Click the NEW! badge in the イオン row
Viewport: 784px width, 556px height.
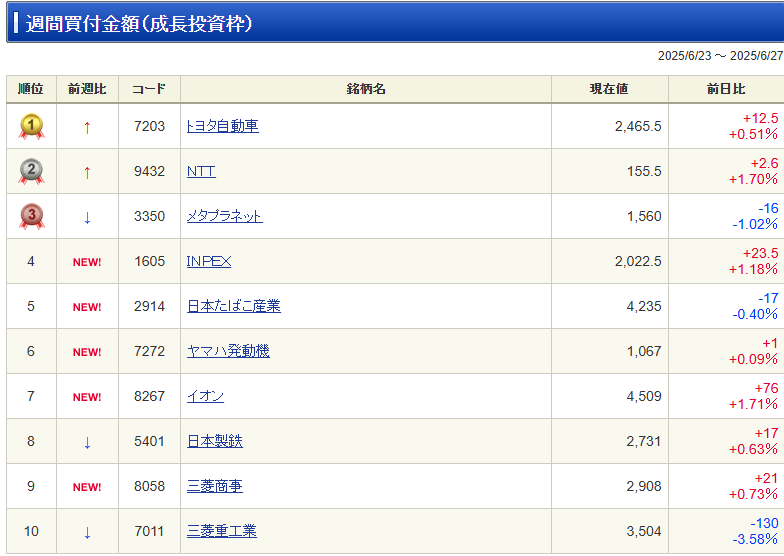87,397
